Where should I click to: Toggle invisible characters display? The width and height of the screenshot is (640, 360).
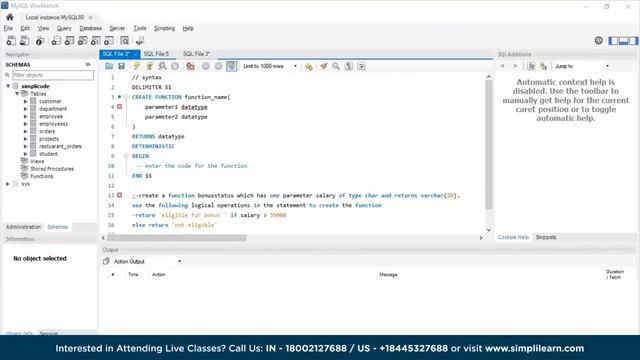tap(349, 66)
